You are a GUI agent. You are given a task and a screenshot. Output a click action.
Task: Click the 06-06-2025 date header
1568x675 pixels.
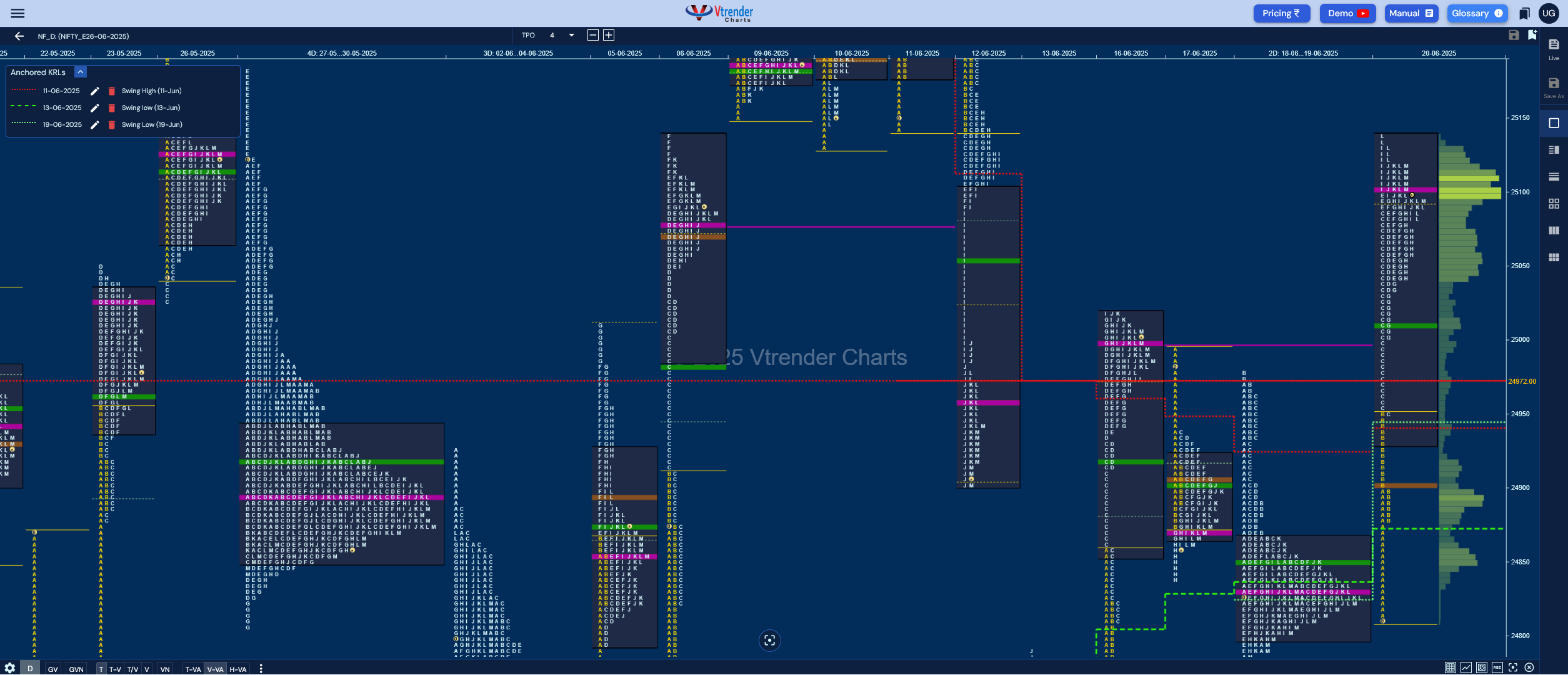694,54
